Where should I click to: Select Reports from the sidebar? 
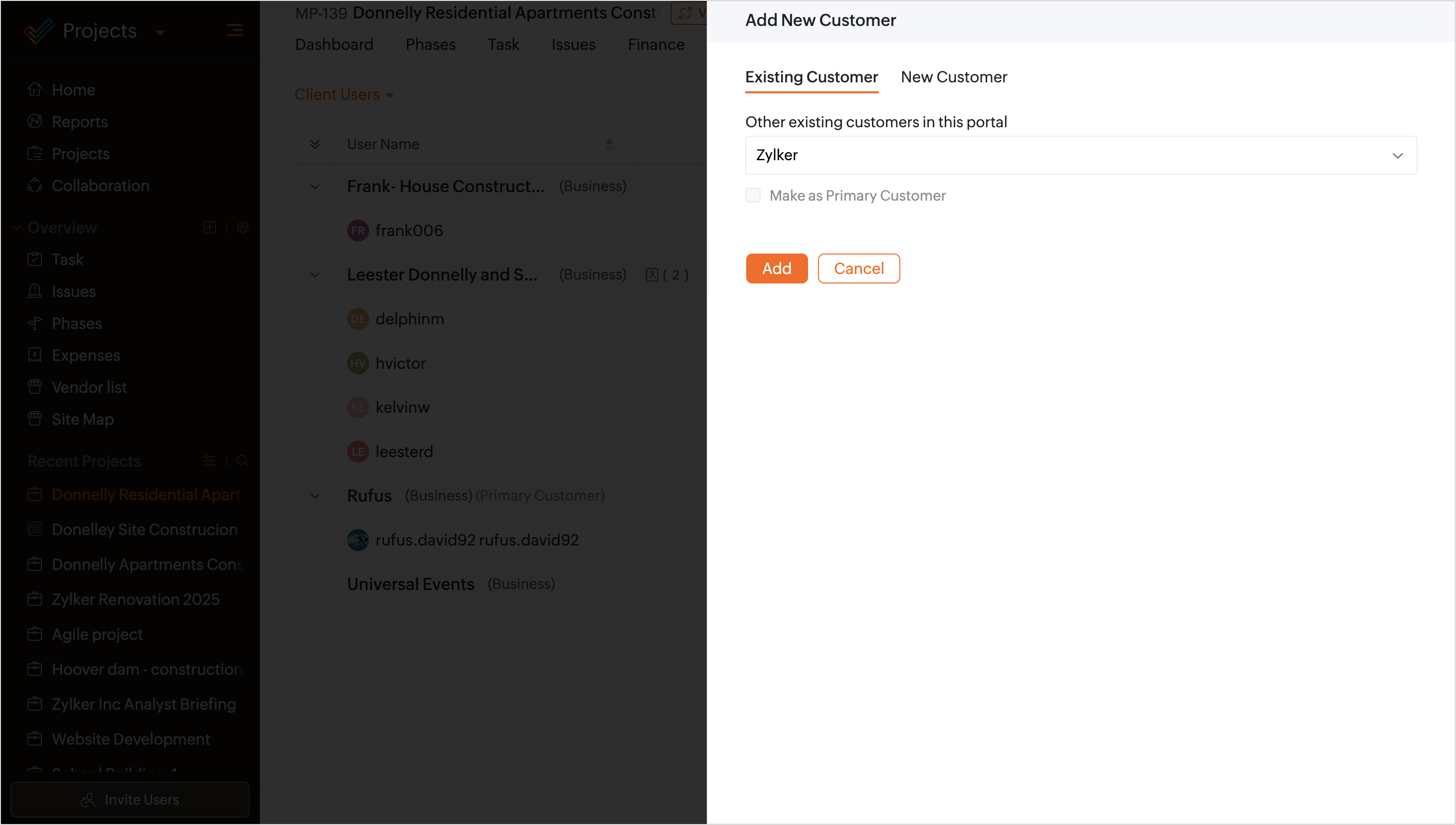coord(79,121)
